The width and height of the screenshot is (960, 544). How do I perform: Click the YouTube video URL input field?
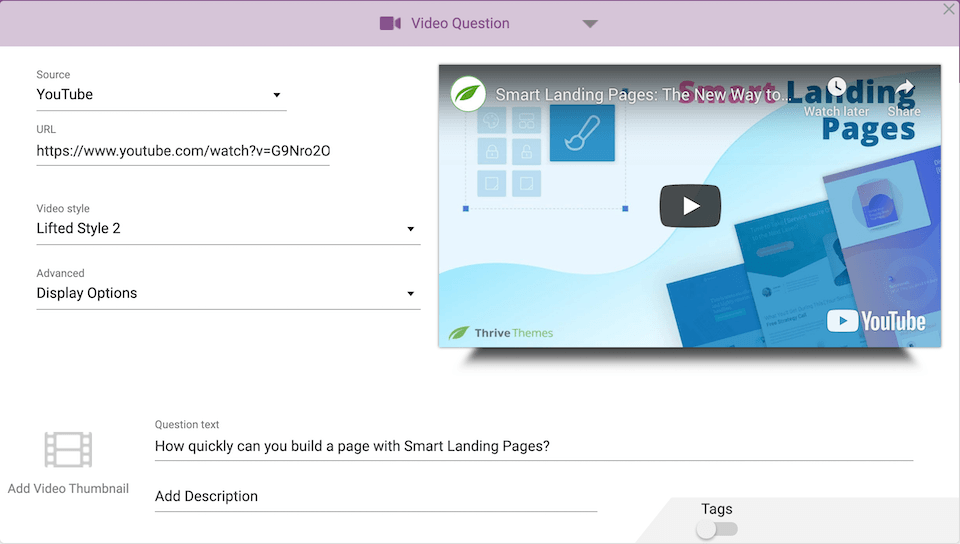tap(183, 151)
